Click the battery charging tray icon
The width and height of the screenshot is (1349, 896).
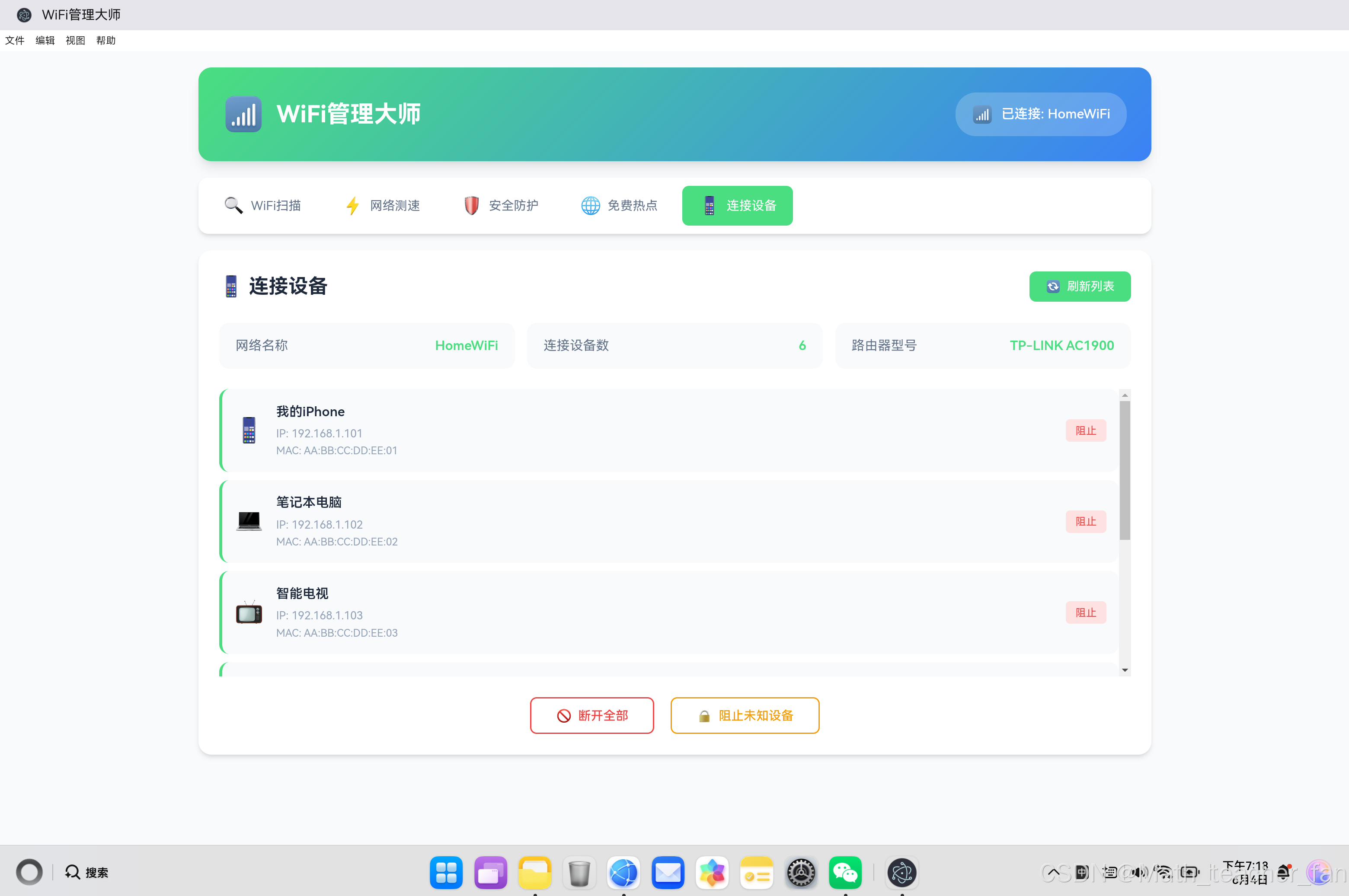coord(1190,873)
